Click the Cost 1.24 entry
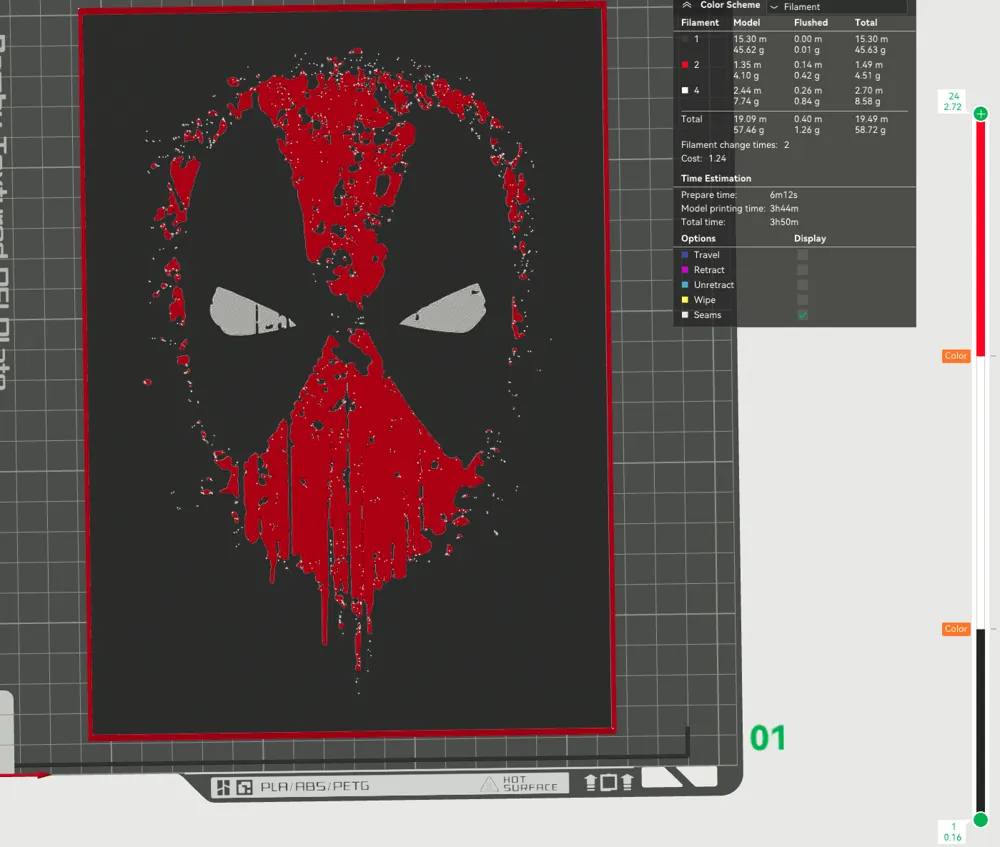Screen dimensions: 1000x847 [703, 158]
